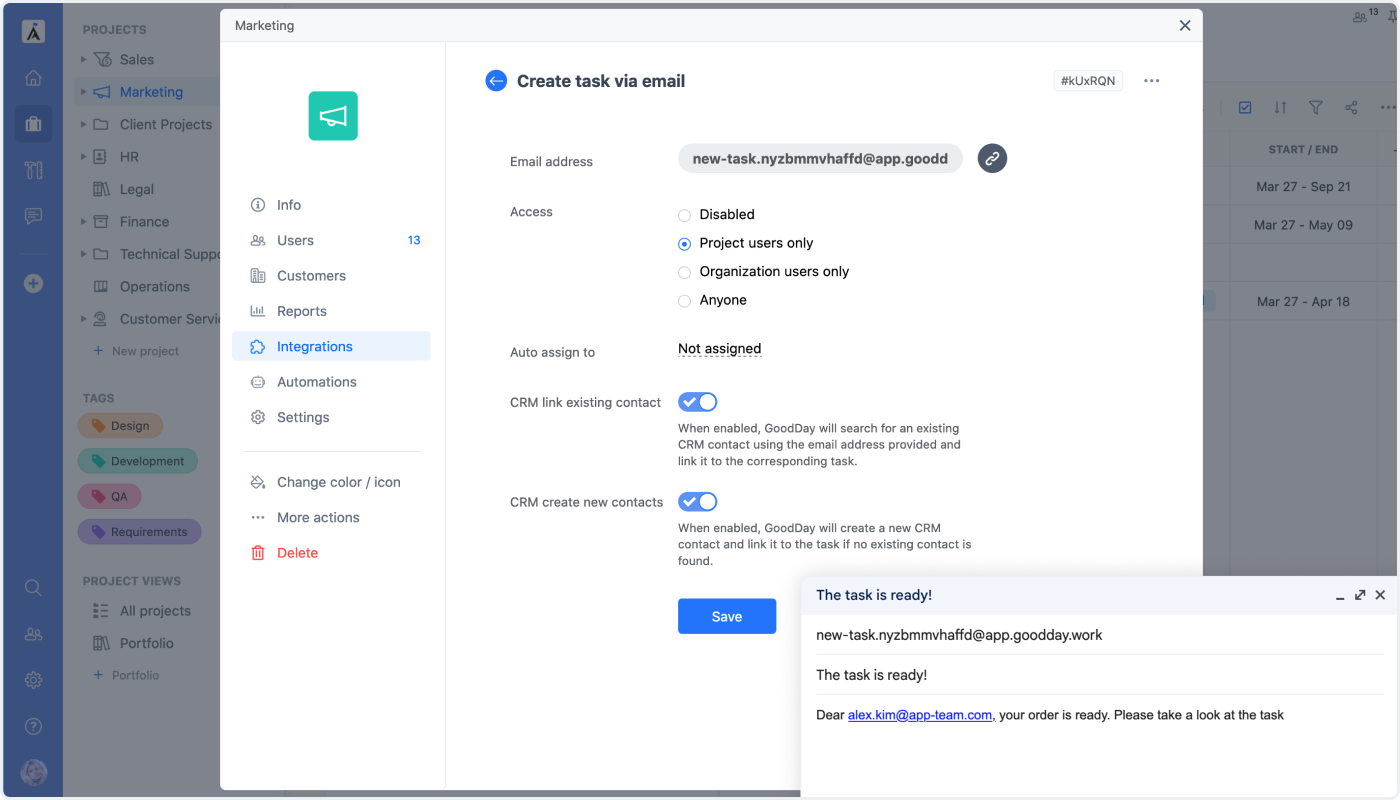Expand the HR project tree
Viewport: 1400px width, 800px height.
[x=84, y=157]
